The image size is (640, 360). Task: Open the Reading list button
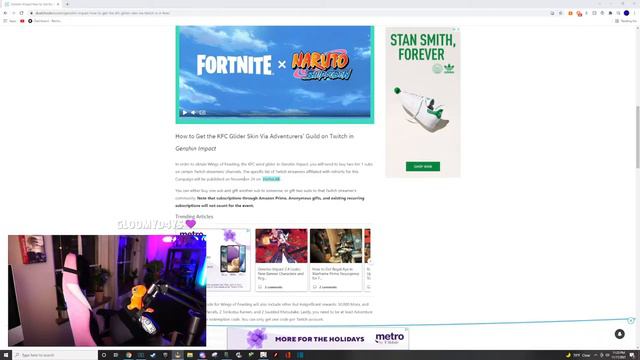(x=626, y=21)
